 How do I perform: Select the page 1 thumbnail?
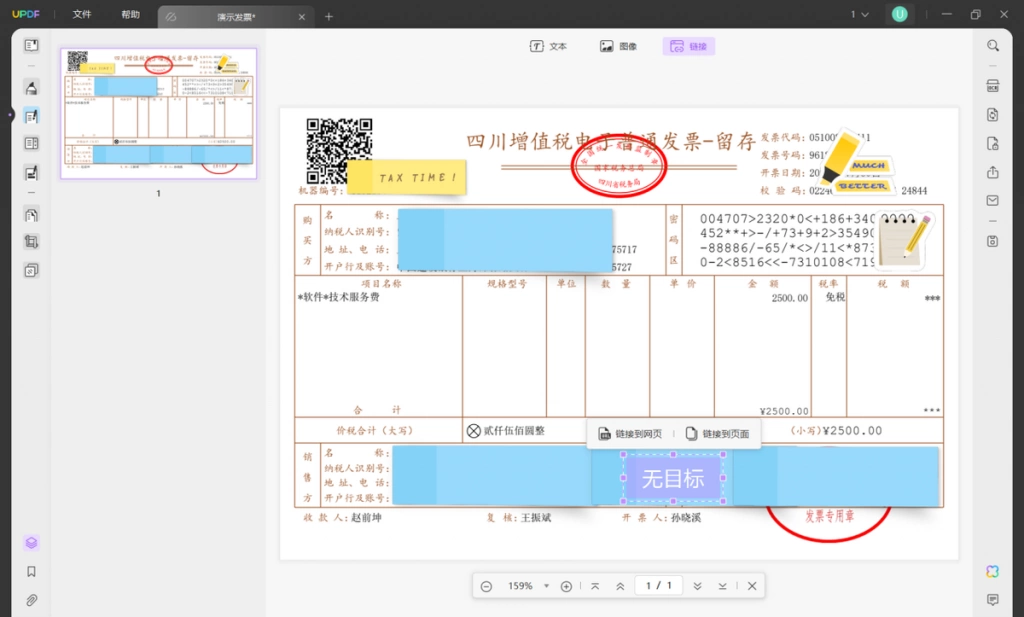[159, 114]
